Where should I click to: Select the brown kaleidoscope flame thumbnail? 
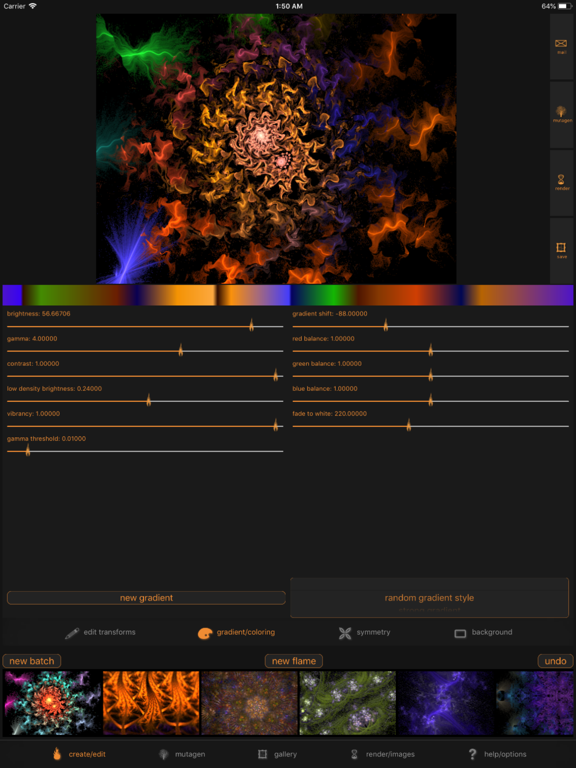pyautogui.click(x=249, y=703)
